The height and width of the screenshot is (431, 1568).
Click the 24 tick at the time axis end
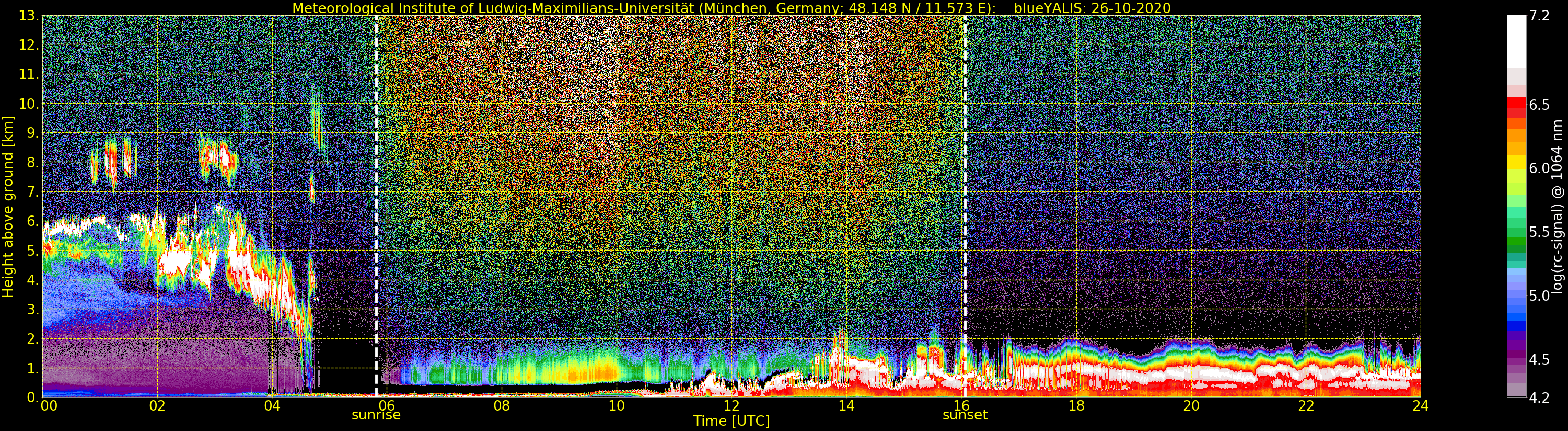1420,406
